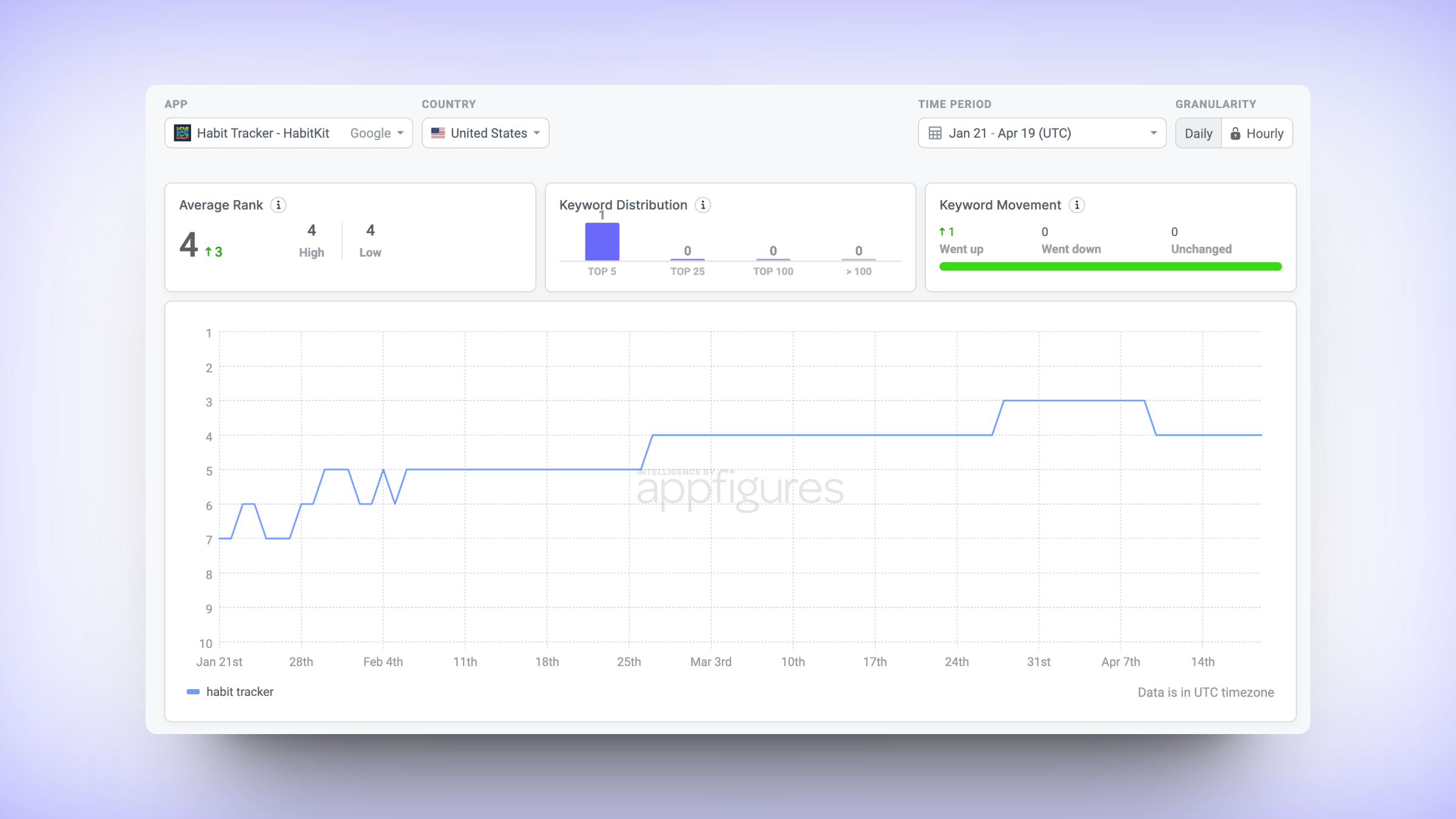The height and width of the screenshot is (819, 1456).
Task: Toggle habit tracker legend series
Action: (231, 692)
